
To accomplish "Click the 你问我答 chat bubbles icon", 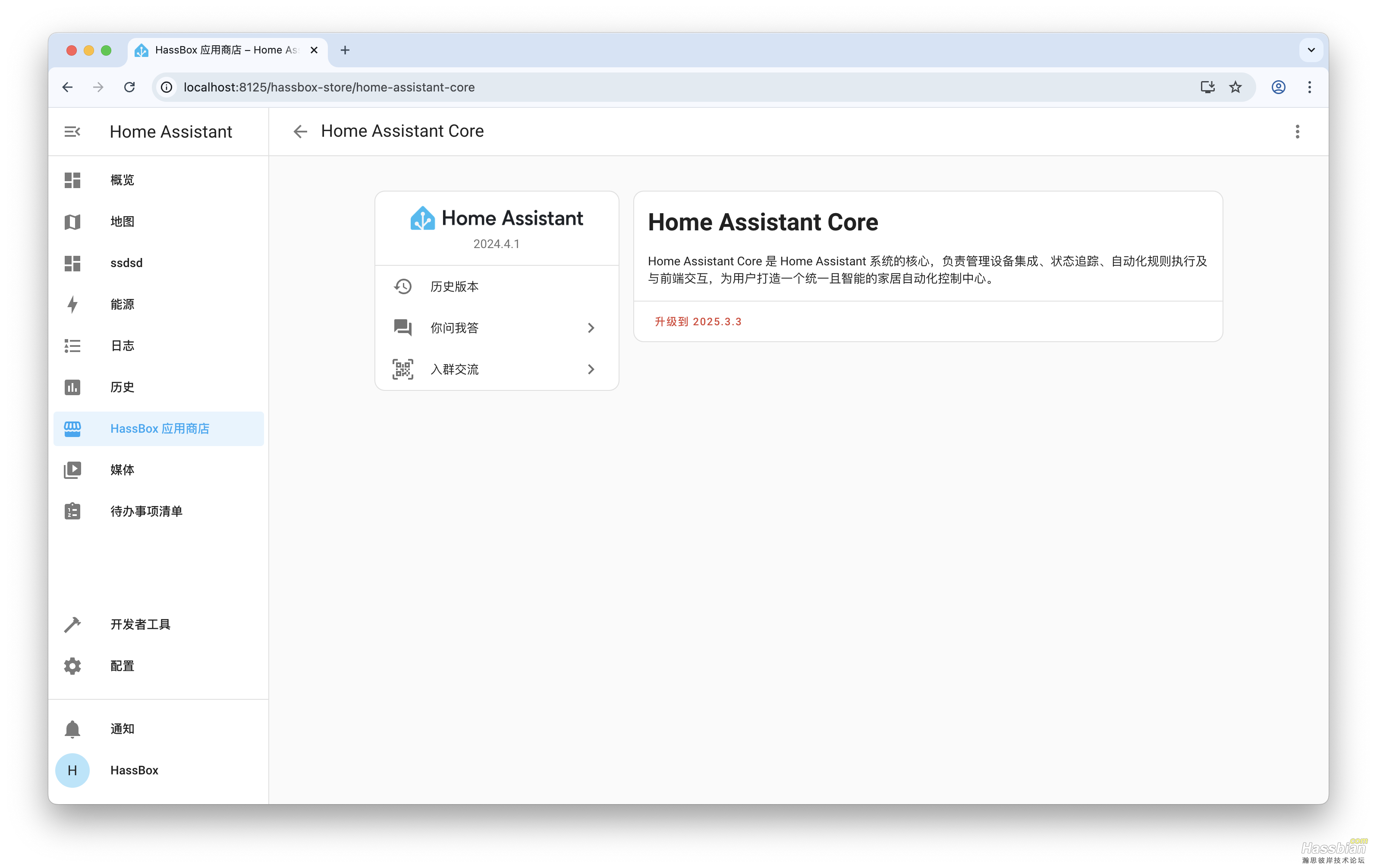I will pos(402,327).
